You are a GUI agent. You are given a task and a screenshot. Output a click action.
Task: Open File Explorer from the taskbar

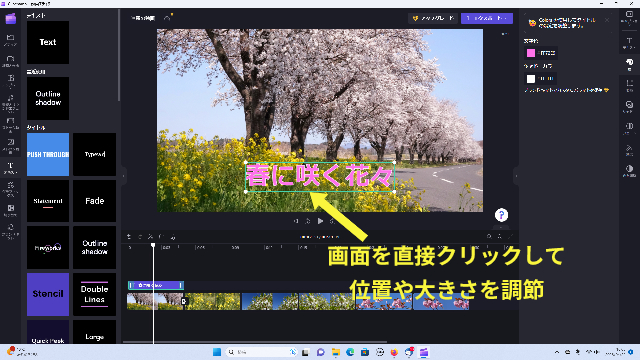336,352
